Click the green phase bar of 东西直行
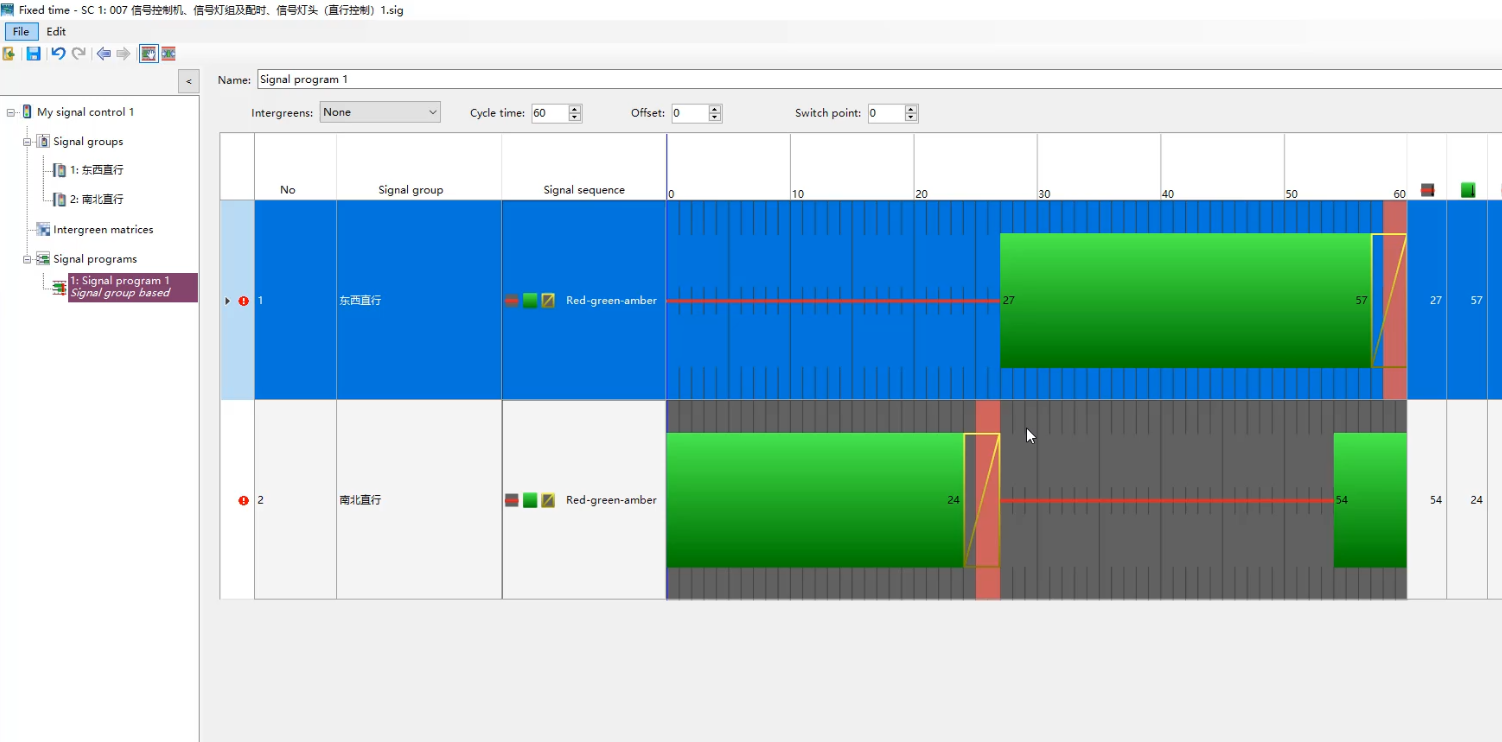Viewport: 1502px width, 742px height. click(x=1185, y=300)
